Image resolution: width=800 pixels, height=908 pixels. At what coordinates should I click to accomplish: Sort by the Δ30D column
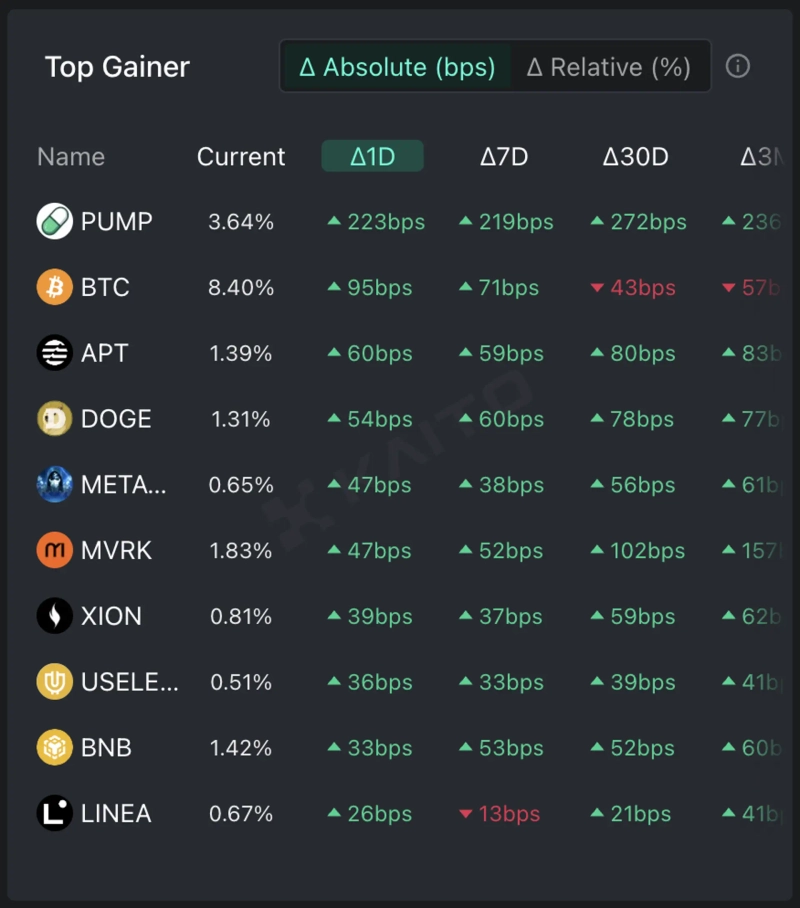pos(635,156)
